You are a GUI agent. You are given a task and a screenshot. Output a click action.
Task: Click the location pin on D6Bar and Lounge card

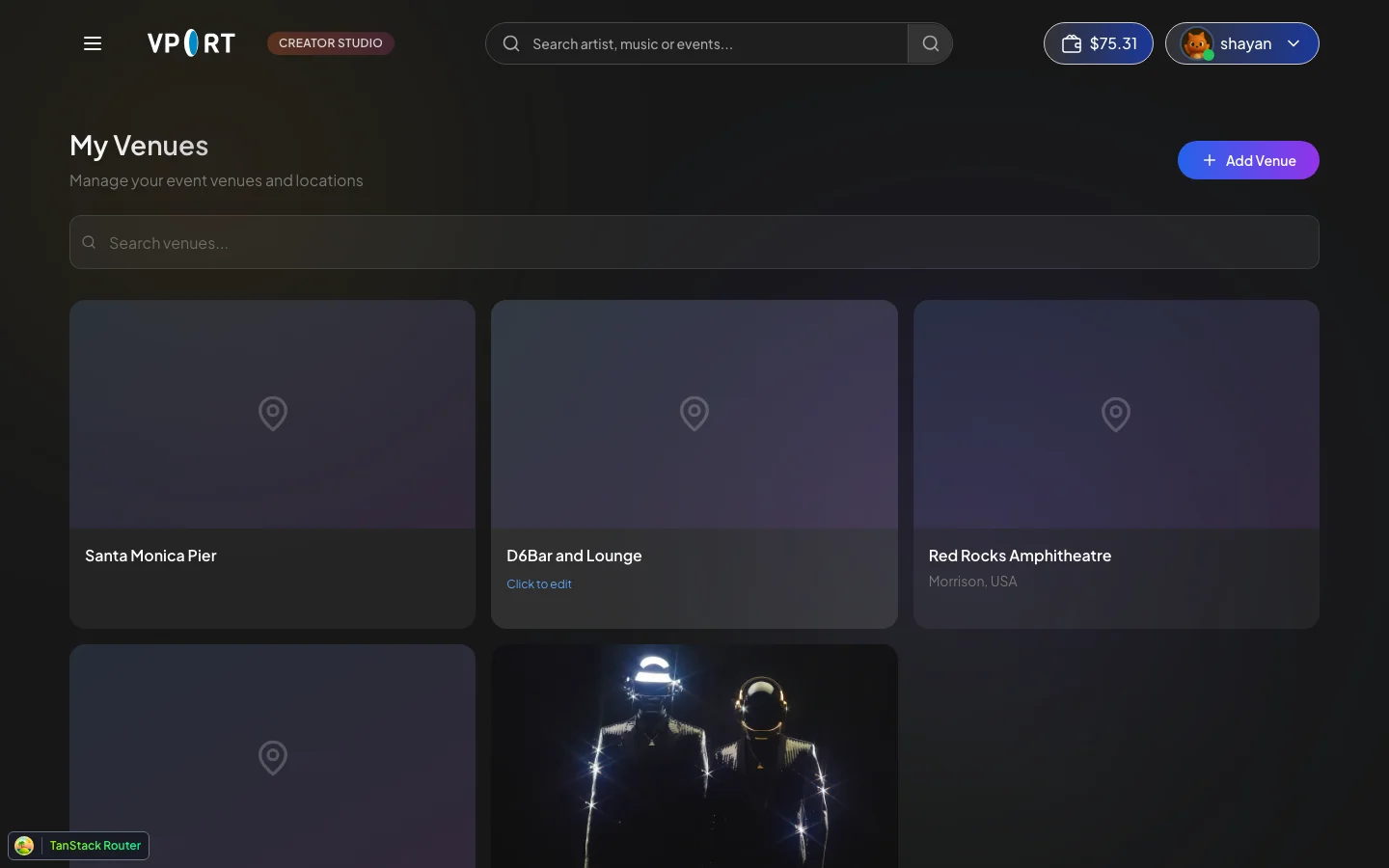694,414
